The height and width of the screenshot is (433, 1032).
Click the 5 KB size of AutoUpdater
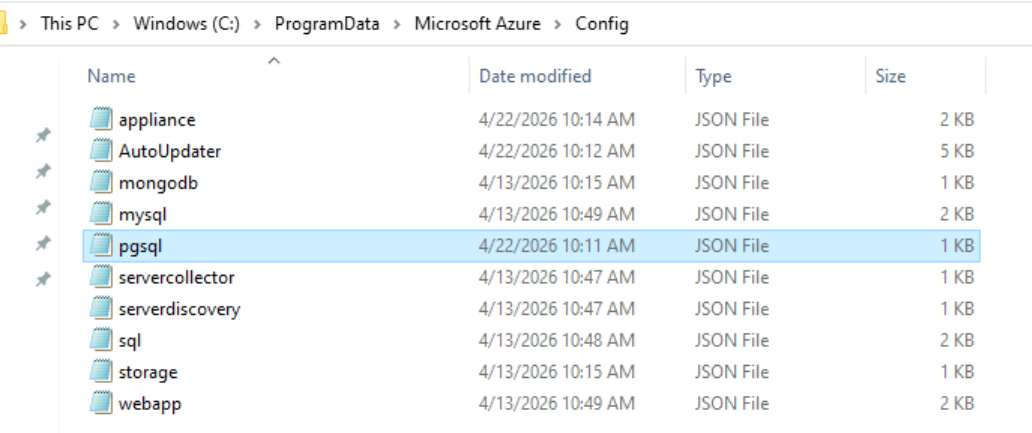957,151
